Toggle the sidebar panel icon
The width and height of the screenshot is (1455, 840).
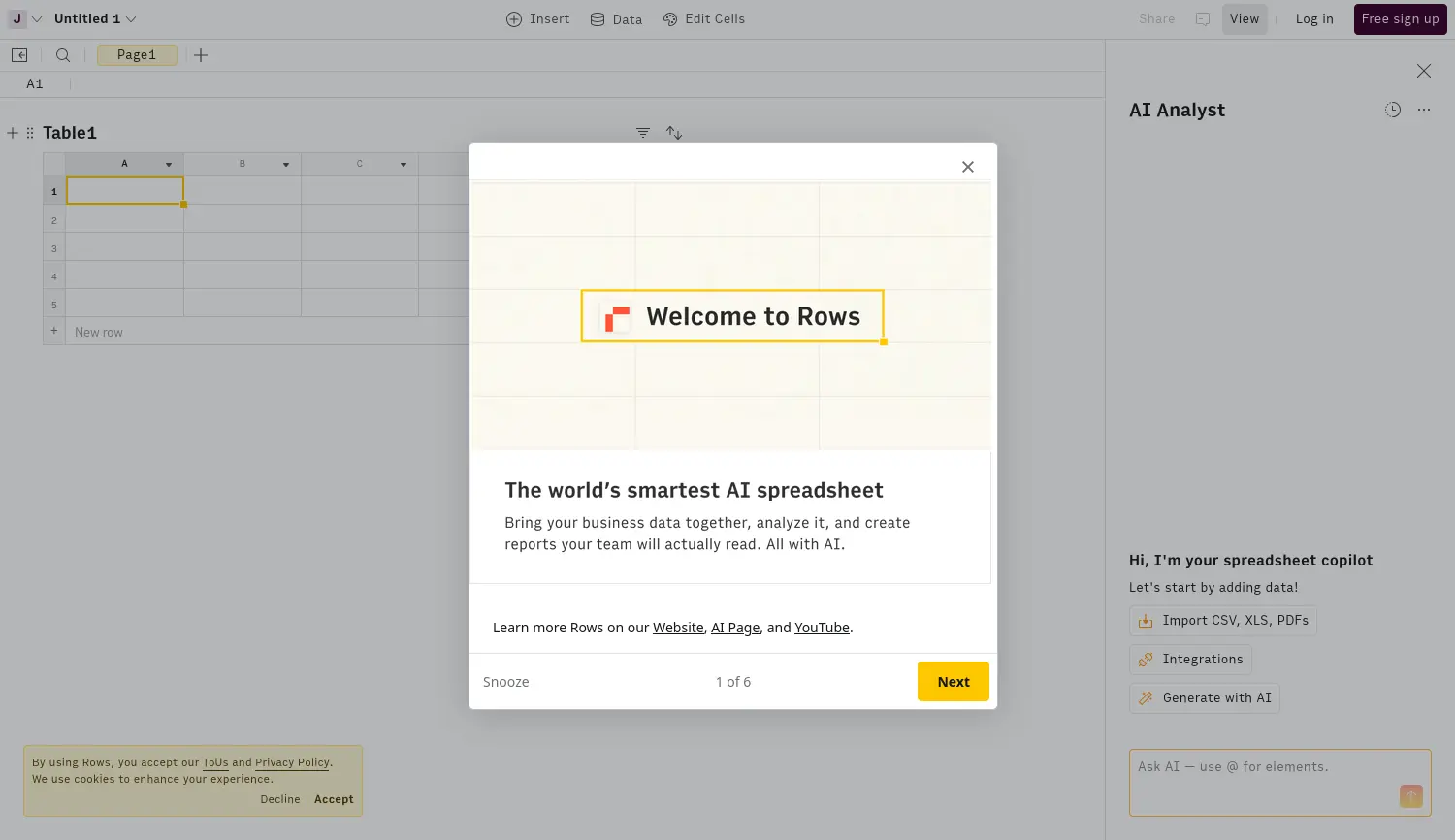click(x=19, y=55)
